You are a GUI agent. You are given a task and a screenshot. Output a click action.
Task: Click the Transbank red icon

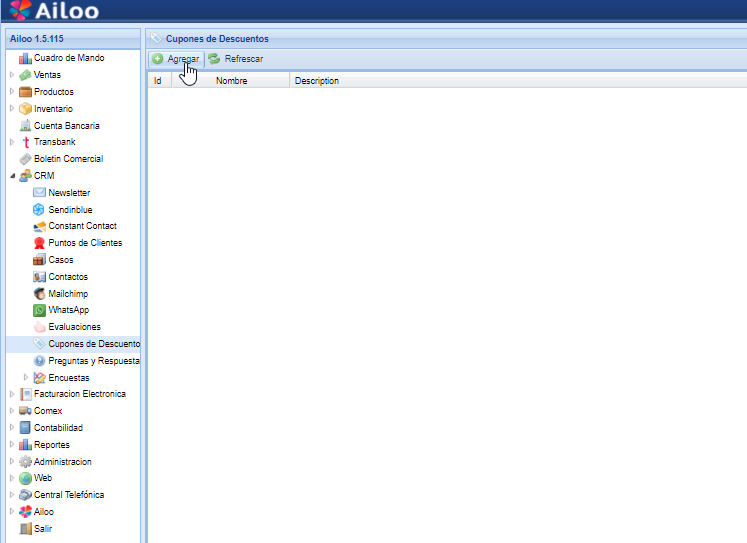[26, 142]
